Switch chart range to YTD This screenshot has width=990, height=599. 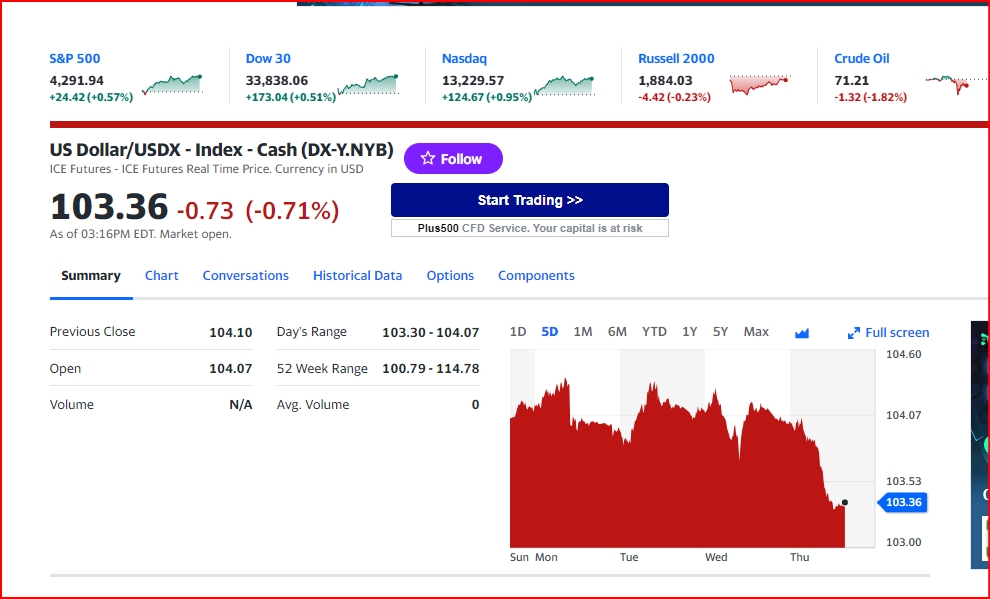pos(654,331)
